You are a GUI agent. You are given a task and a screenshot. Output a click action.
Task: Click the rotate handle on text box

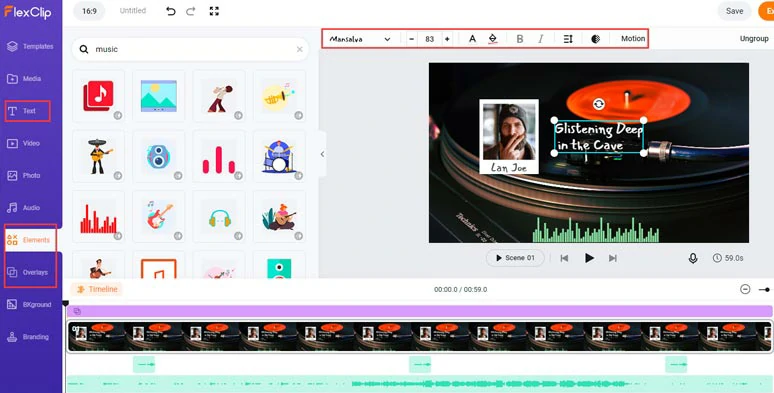(x=599, y=104)
